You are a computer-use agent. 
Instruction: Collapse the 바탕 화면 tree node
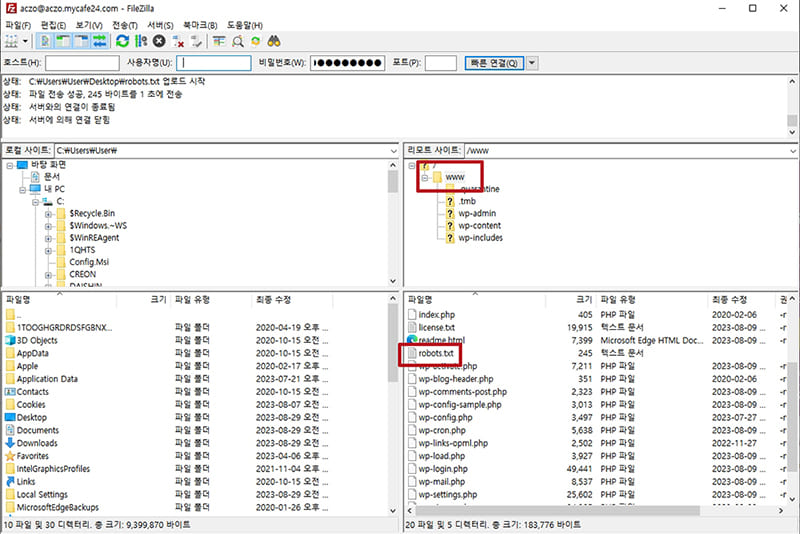[10, 165]
